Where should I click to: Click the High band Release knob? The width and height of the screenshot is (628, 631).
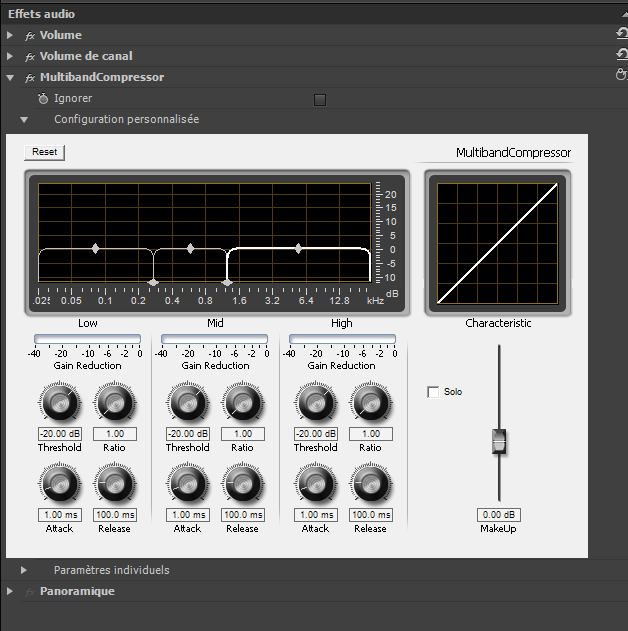click(371, 484)
